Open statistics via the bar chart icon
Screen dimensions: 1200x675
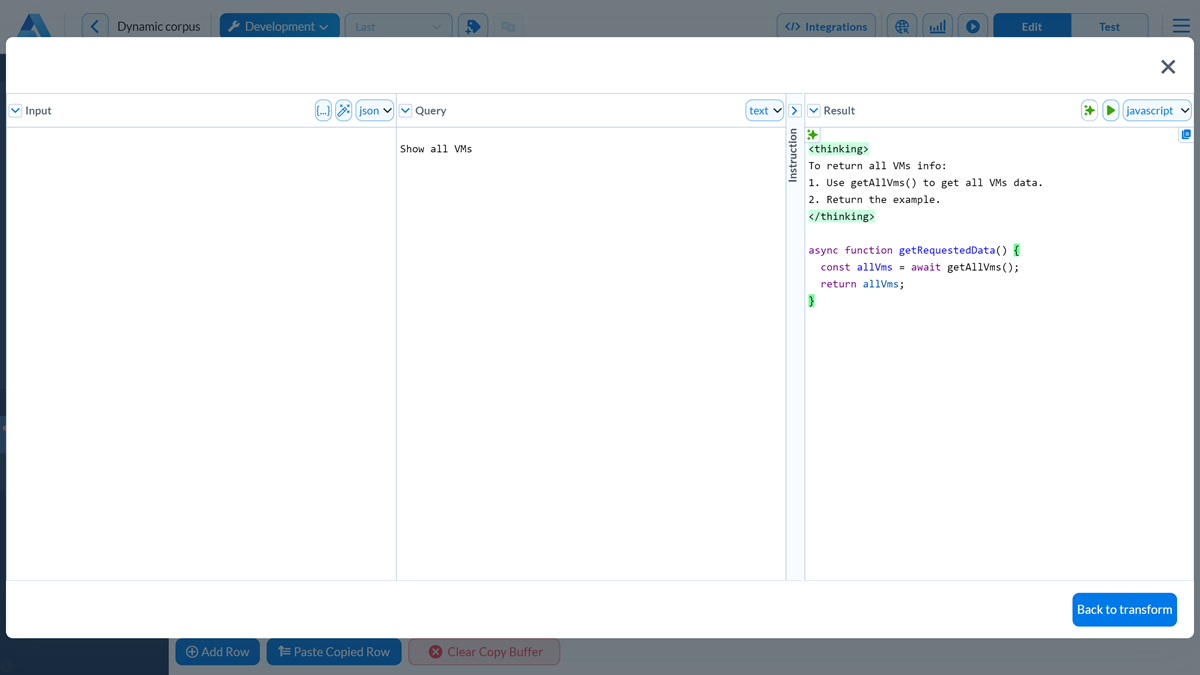click(937, 26)
